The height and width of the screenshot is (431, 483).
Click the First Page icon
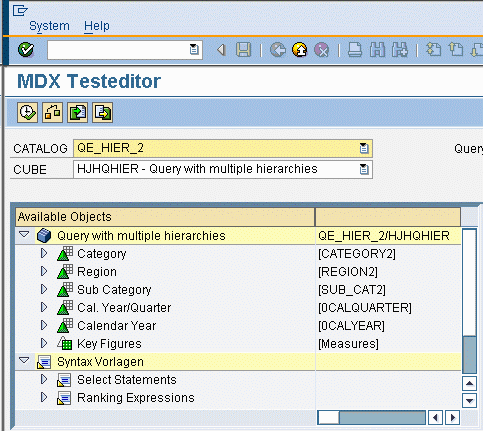(x=433, y=50)
